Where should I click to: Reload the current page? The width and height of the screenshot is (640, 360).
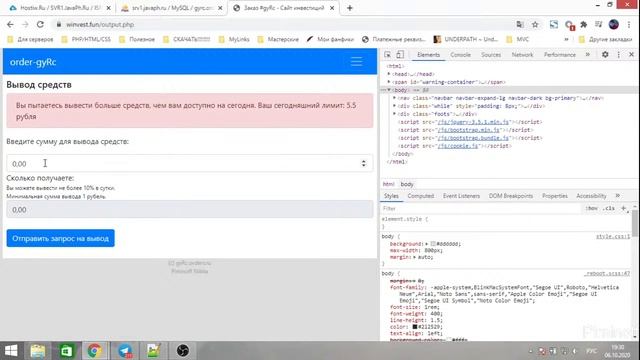[x=40, y=24]
